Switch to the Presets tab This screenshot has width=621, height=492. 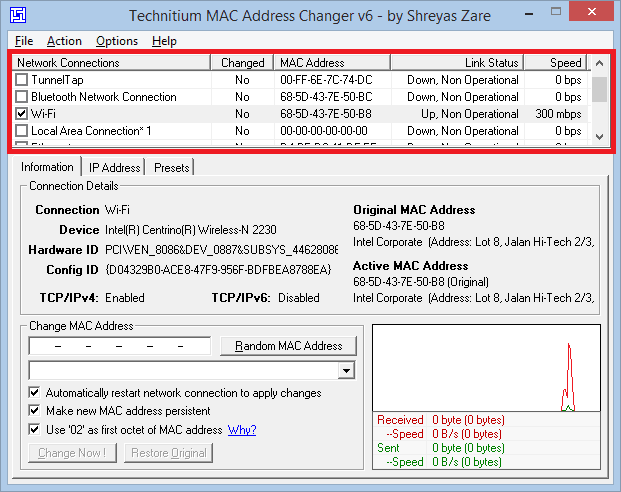pyautogui.click(x=171, y=168)
